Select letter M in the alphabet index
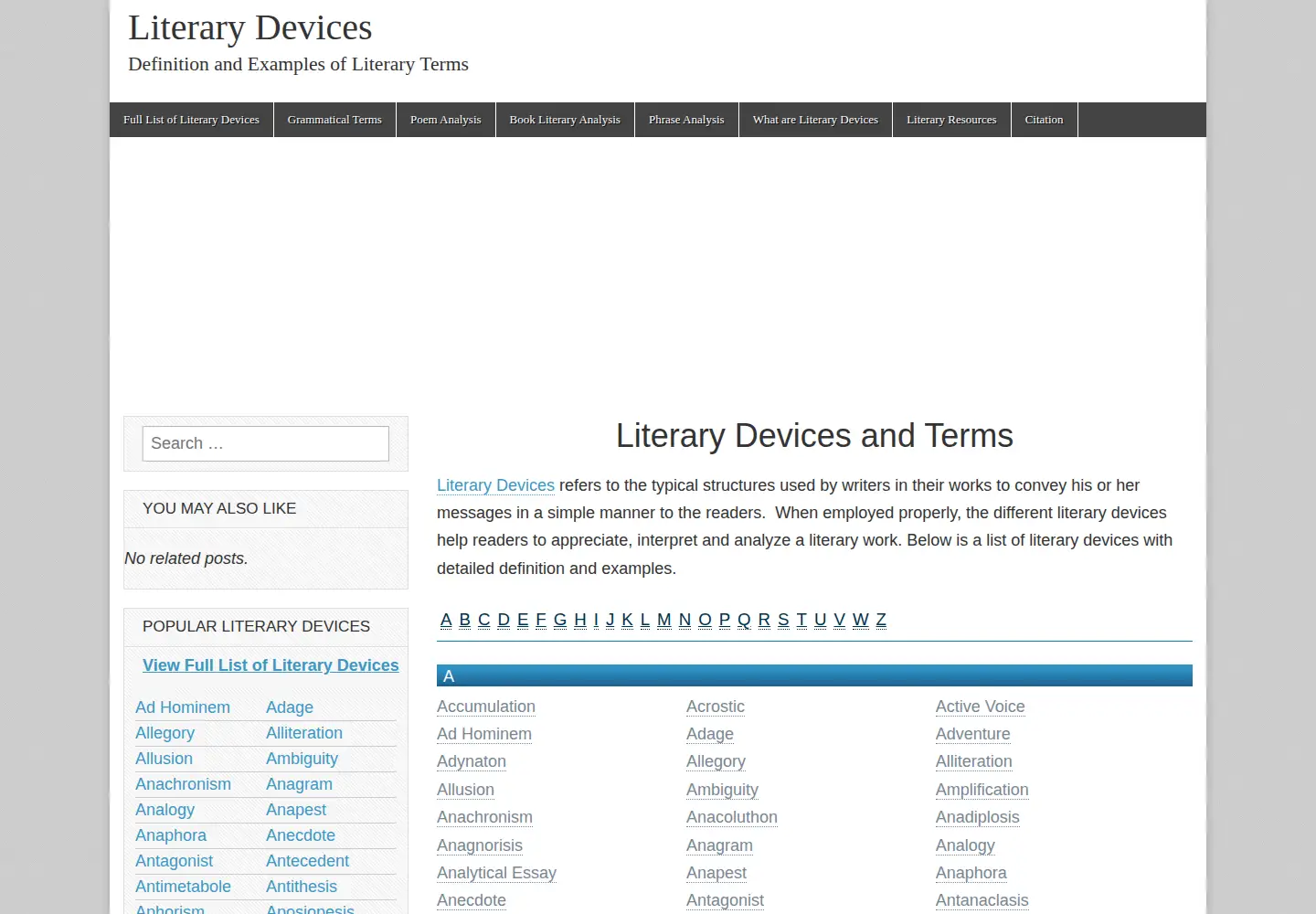 tap(664, 620)
